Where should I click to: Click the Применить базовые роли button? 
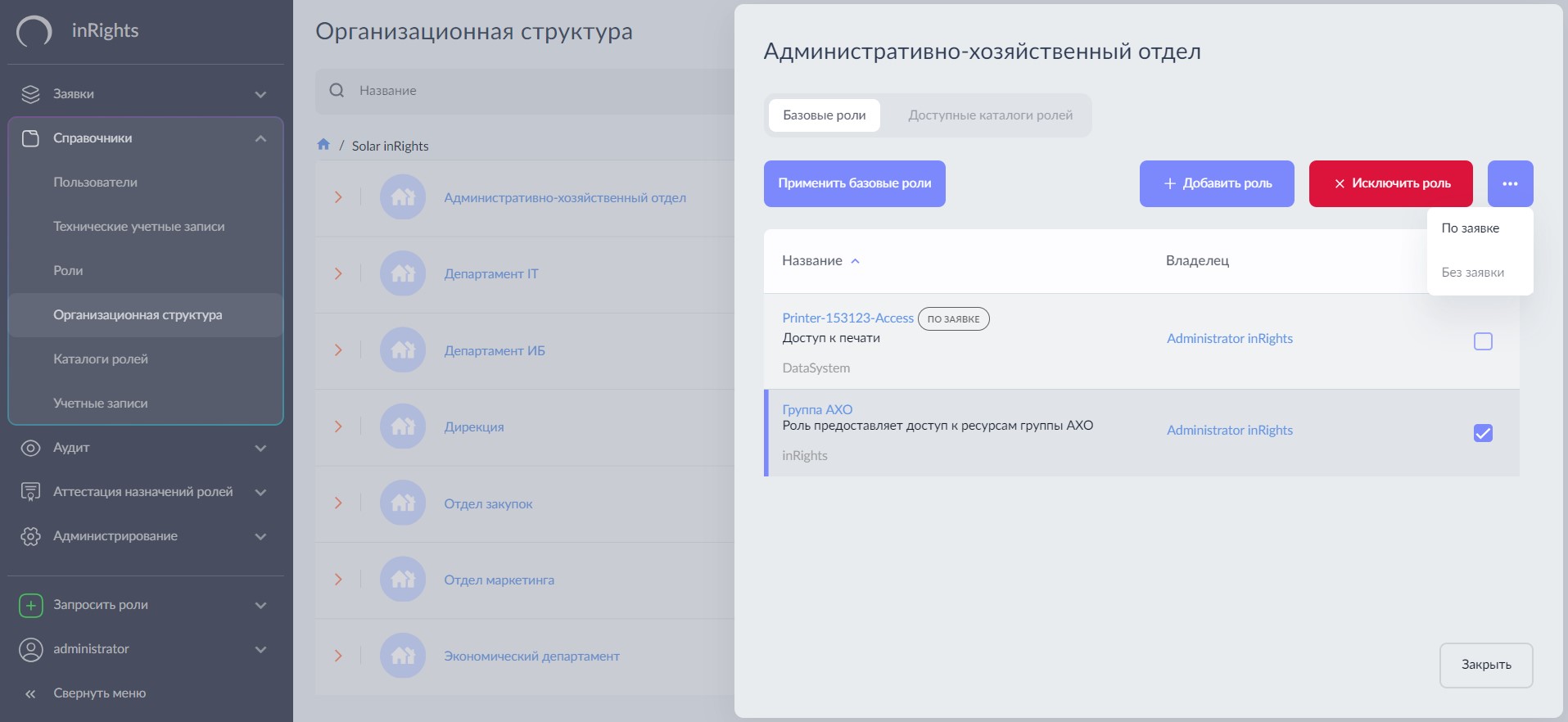tap(854, 183)
